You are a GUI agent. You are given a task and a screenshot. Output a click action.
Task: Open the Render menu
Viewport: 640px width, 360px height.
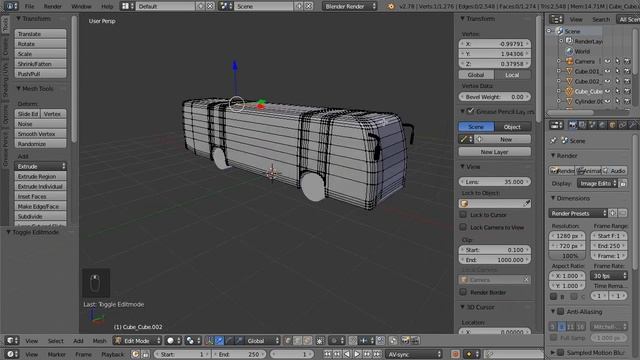coord(53,6)
